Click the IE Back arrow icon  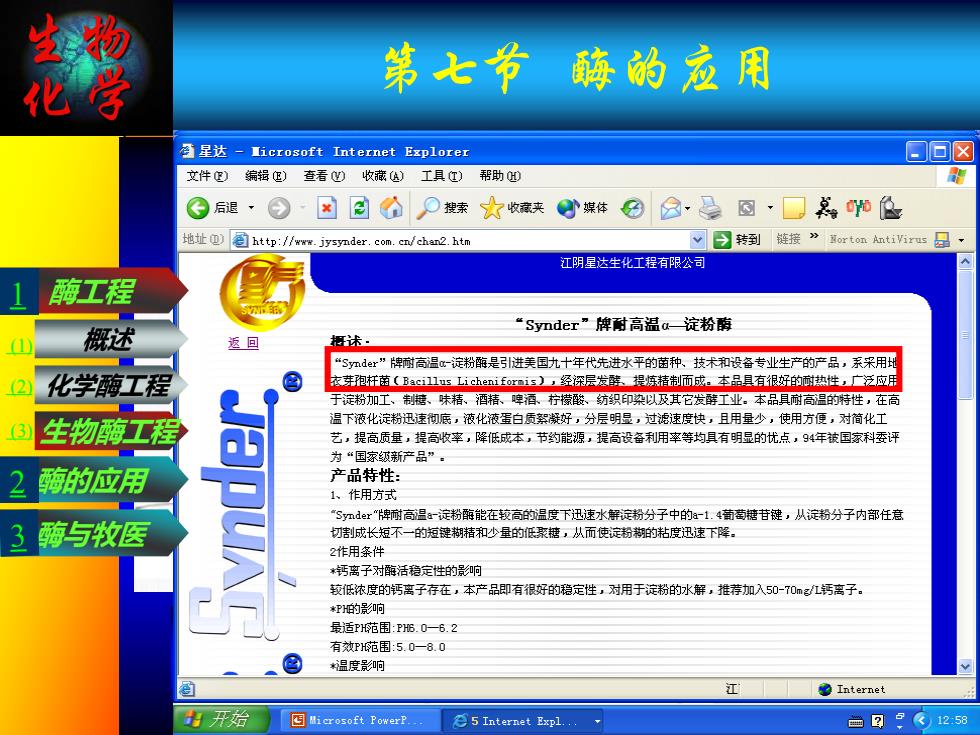pos(198,208)
